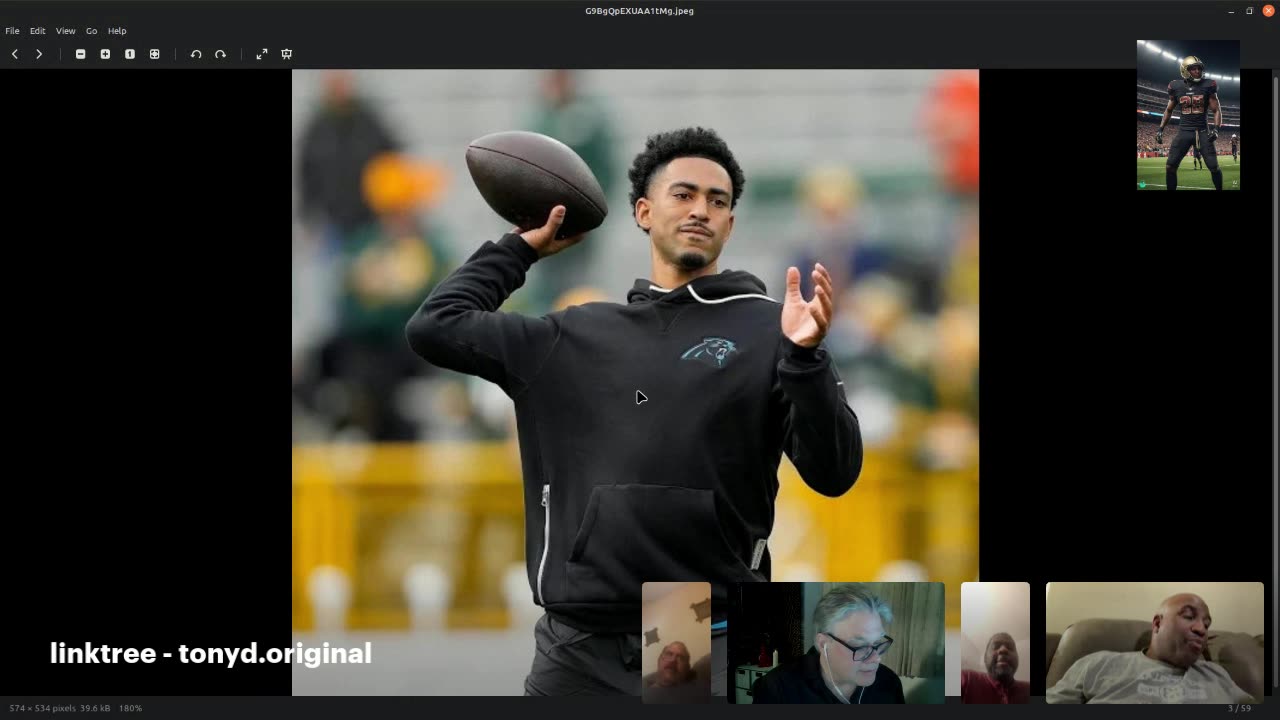Click the football player thumbnail overlay

click(1188, 115)
